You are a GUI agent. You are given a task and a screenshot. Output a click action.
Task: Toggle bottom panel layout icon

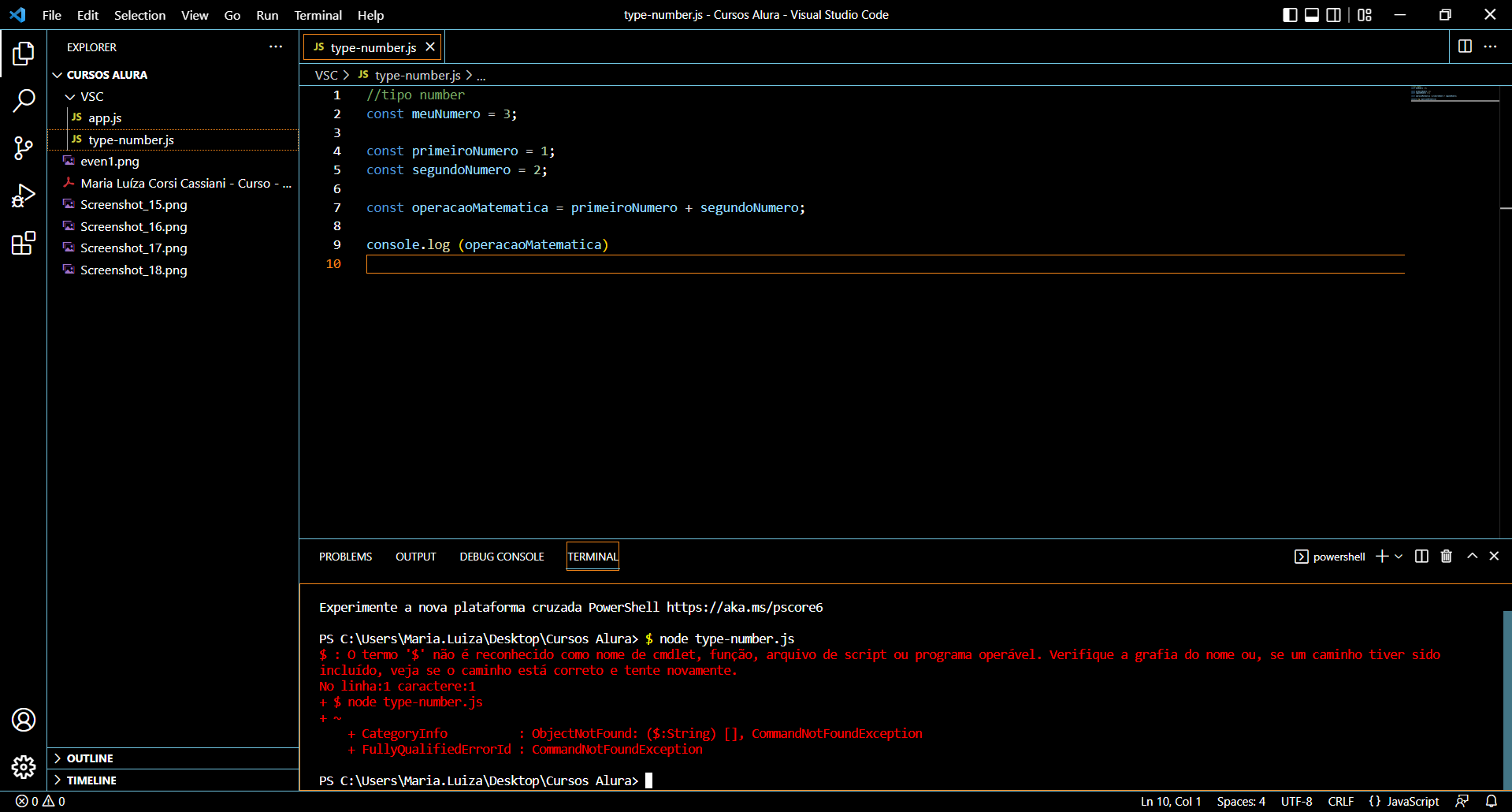coord(1312,15)
